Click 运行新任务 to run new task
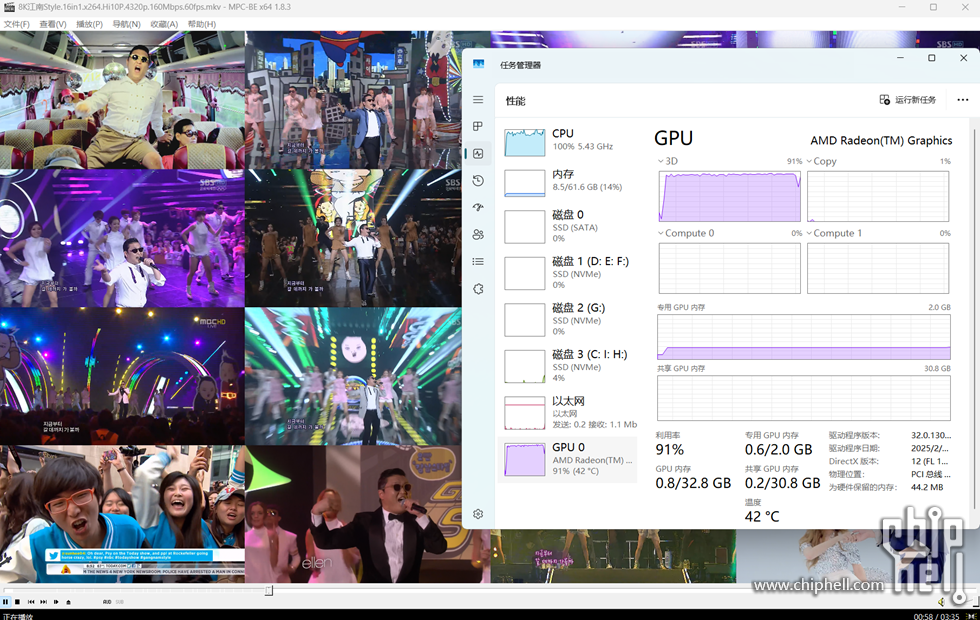 click(908, 100)
